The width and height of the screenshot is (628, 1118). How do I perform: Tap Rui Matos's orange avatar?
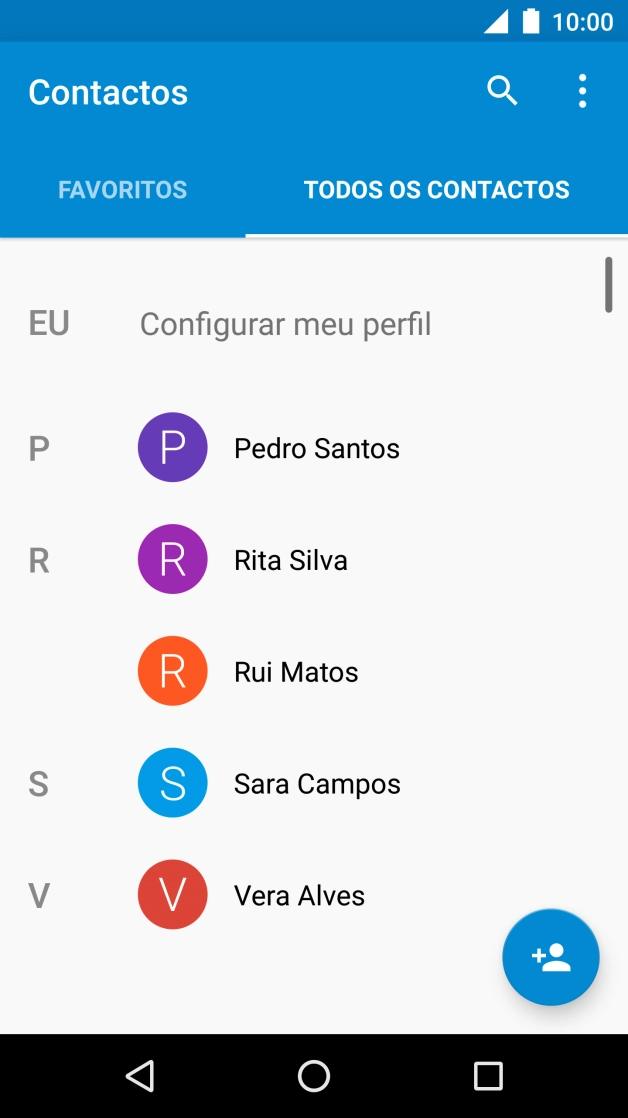172,670
